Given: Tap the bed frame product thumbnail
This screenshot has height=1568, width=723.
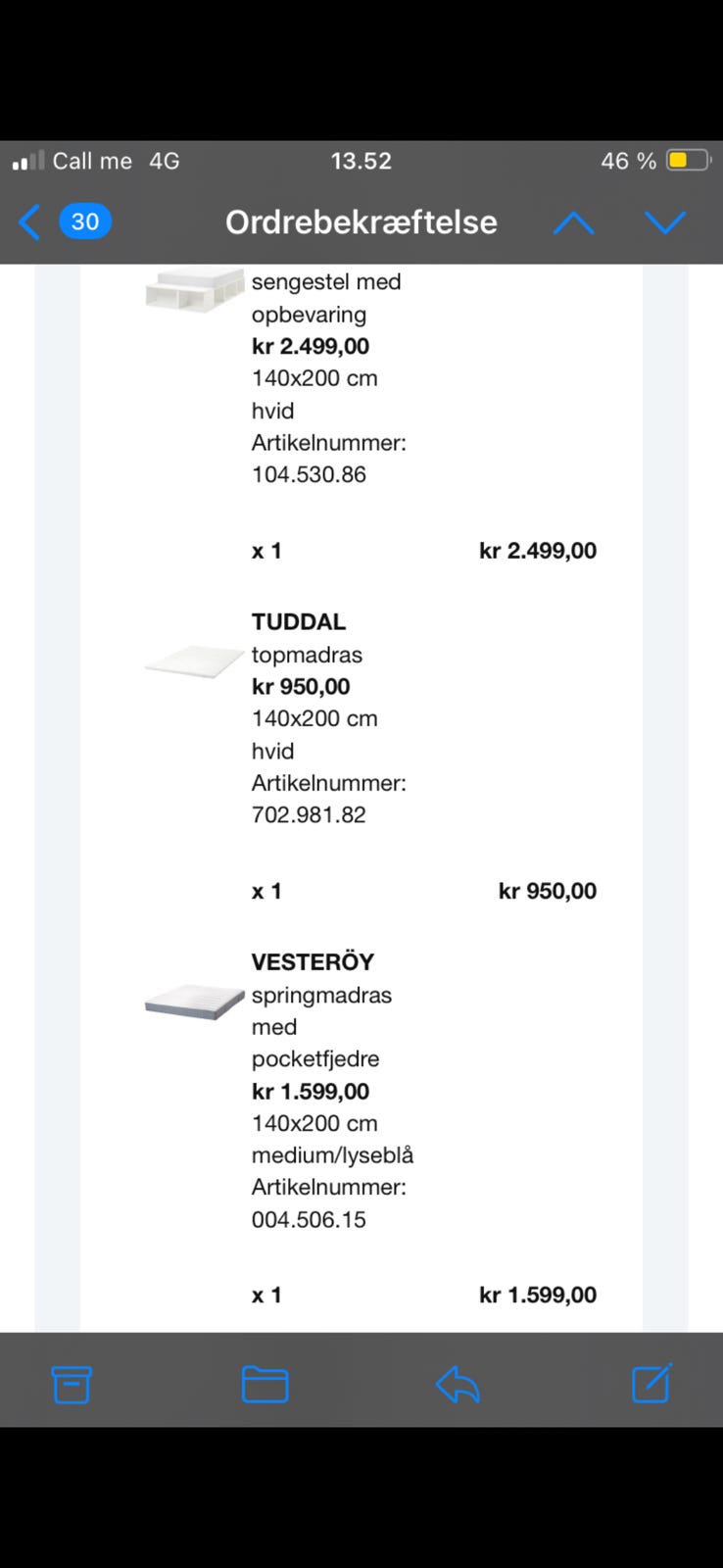Looking at the screenshot, I should click(x=194, y=289).
